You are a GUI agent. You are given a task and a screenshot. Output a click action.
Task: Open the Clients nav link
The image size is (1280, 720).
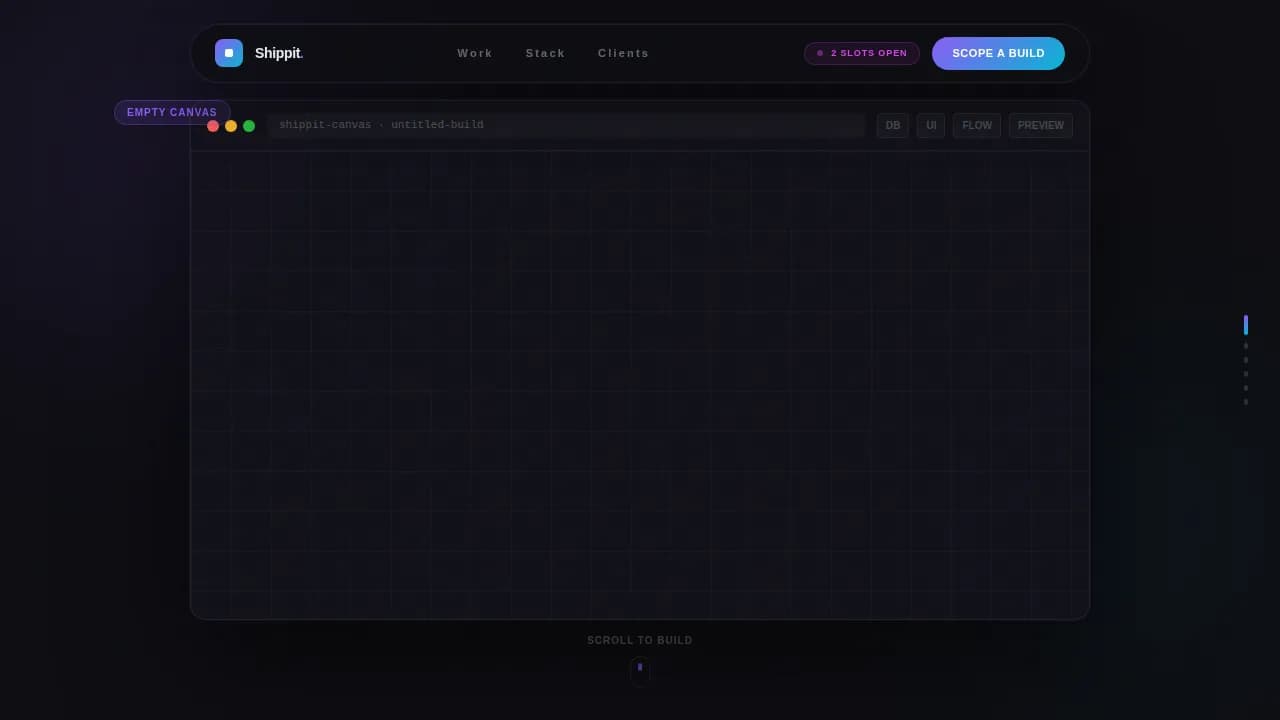click(623, 53)
